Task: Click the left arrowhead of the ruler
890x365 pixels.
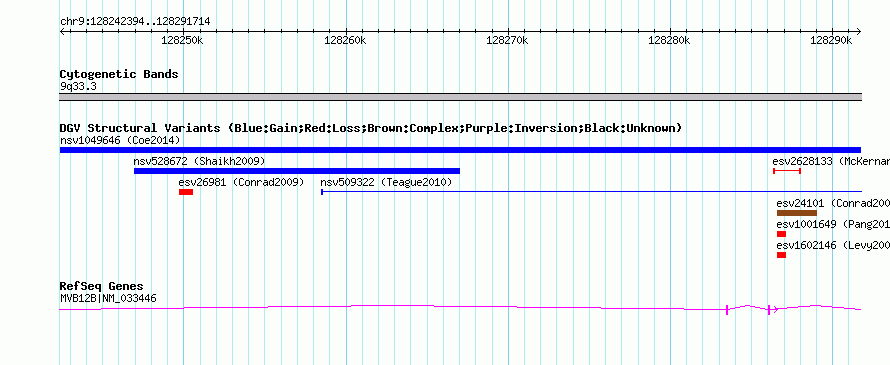Action: [x=62, y=31]
